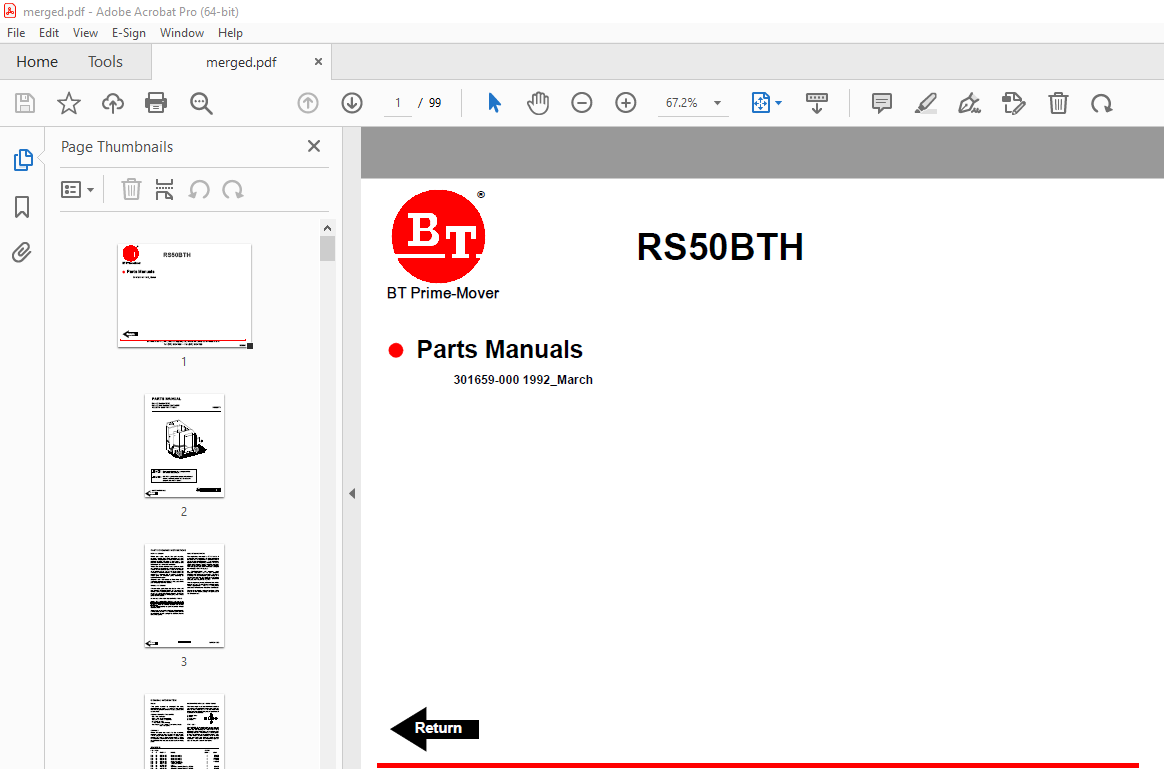Image resolution: width=1164 pixels, height=769 pixels.
Task: Close the merged.pdf tab
Action: [x=318, y=62]
